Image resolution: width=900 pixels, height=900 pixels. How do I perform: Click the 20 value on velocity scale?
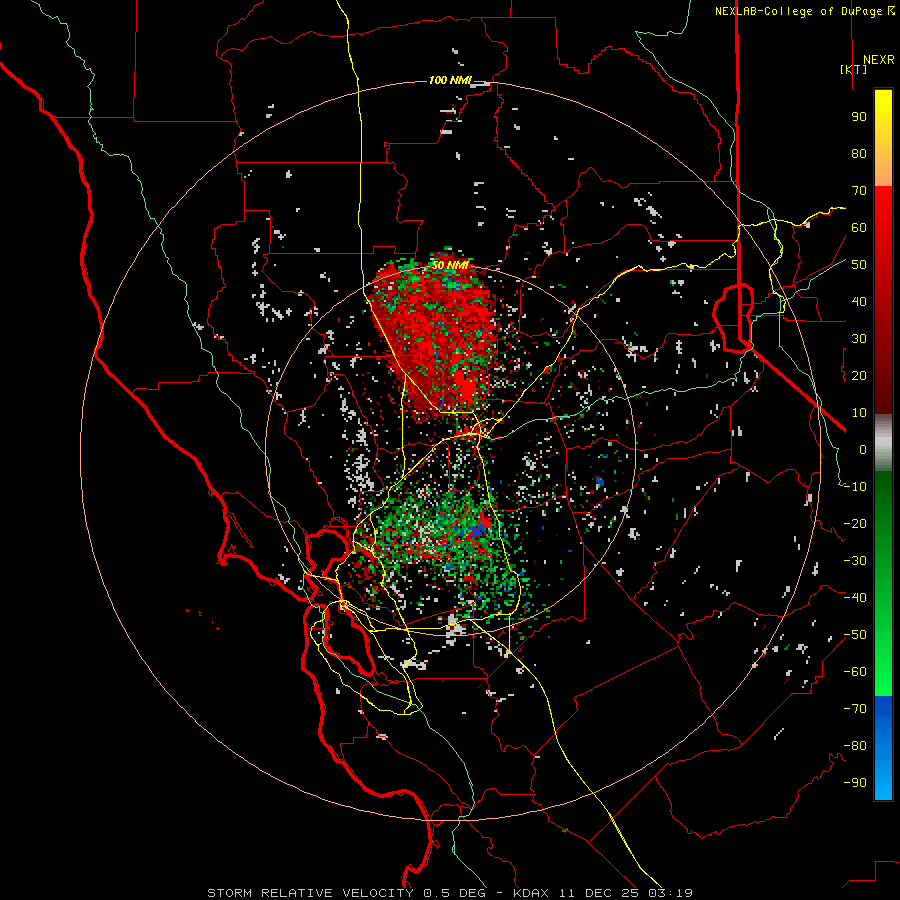859,376
